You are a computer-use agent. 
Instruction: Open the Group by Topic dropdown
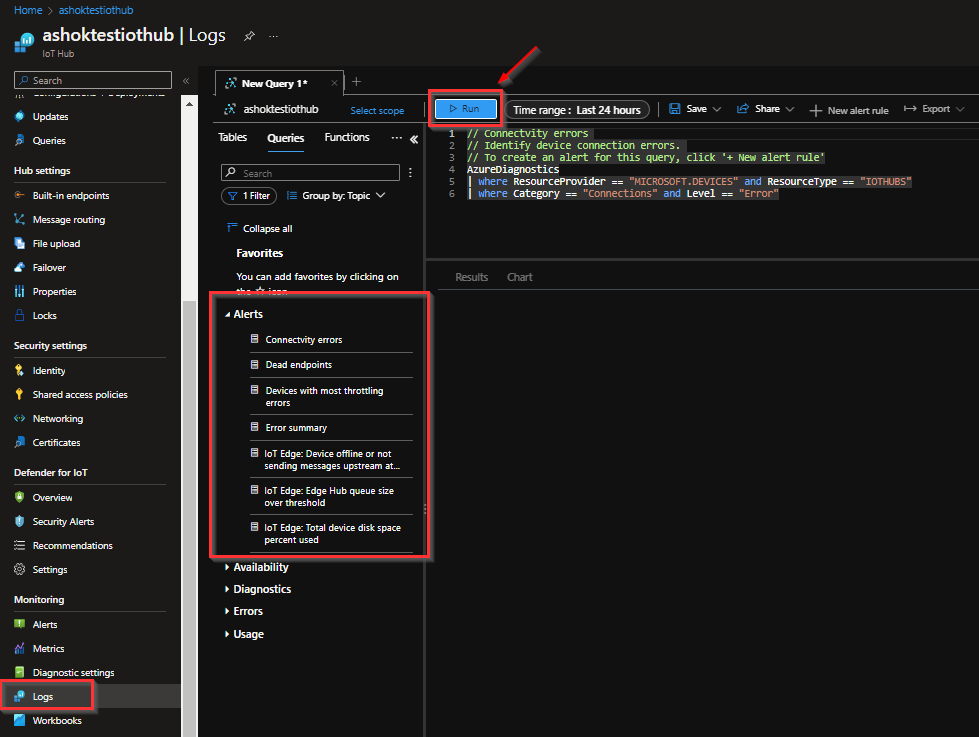pos(341,195)
